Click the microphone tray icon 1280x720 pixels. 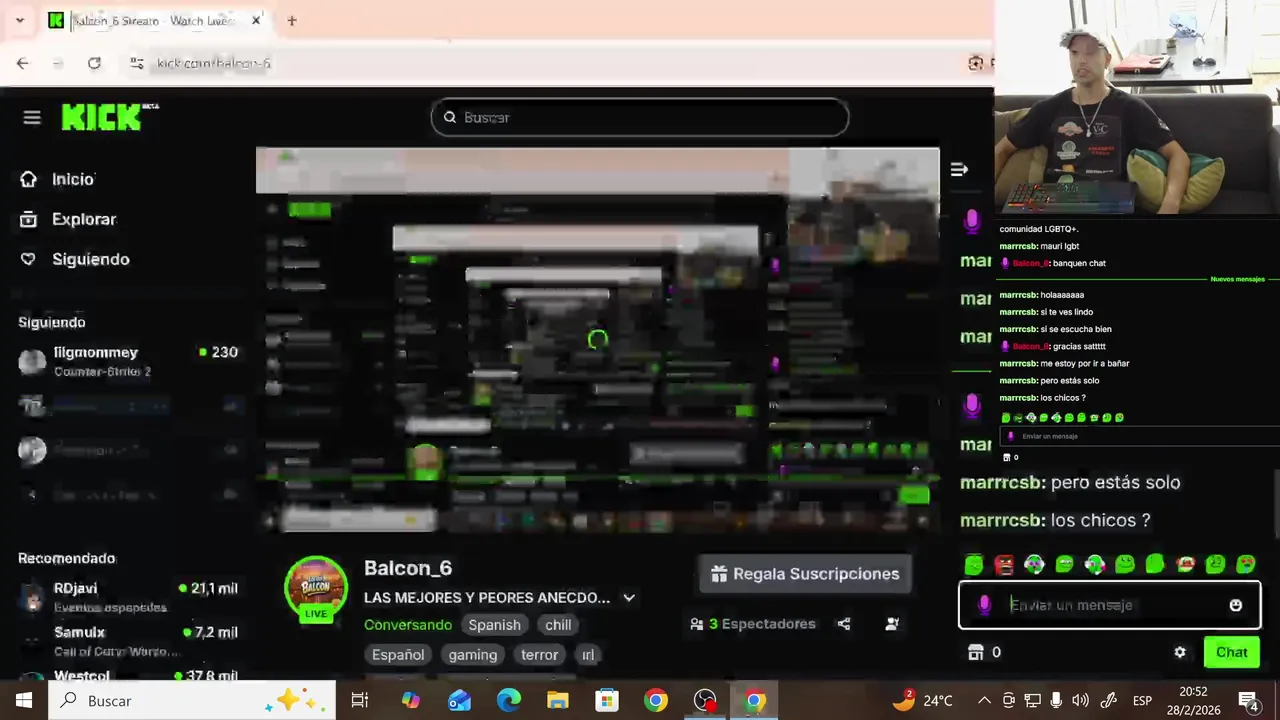[x=1056, y=701]
